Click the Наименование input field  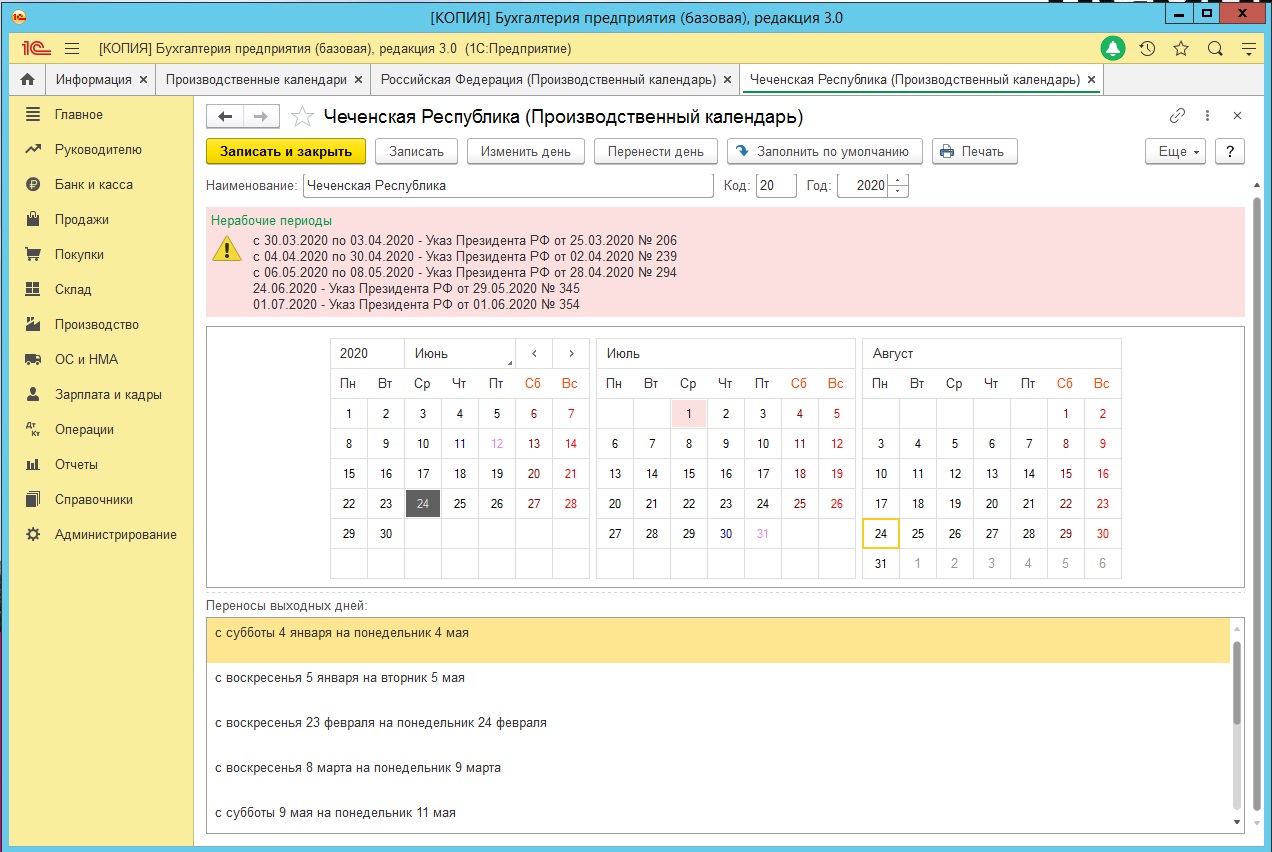507,185
